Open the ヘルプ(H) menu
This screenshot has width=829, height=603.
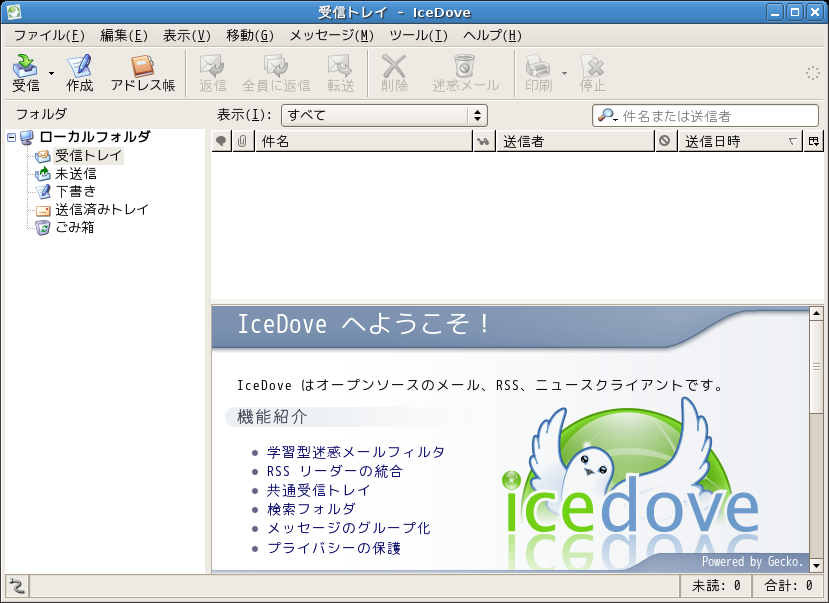tap(492, 35)
